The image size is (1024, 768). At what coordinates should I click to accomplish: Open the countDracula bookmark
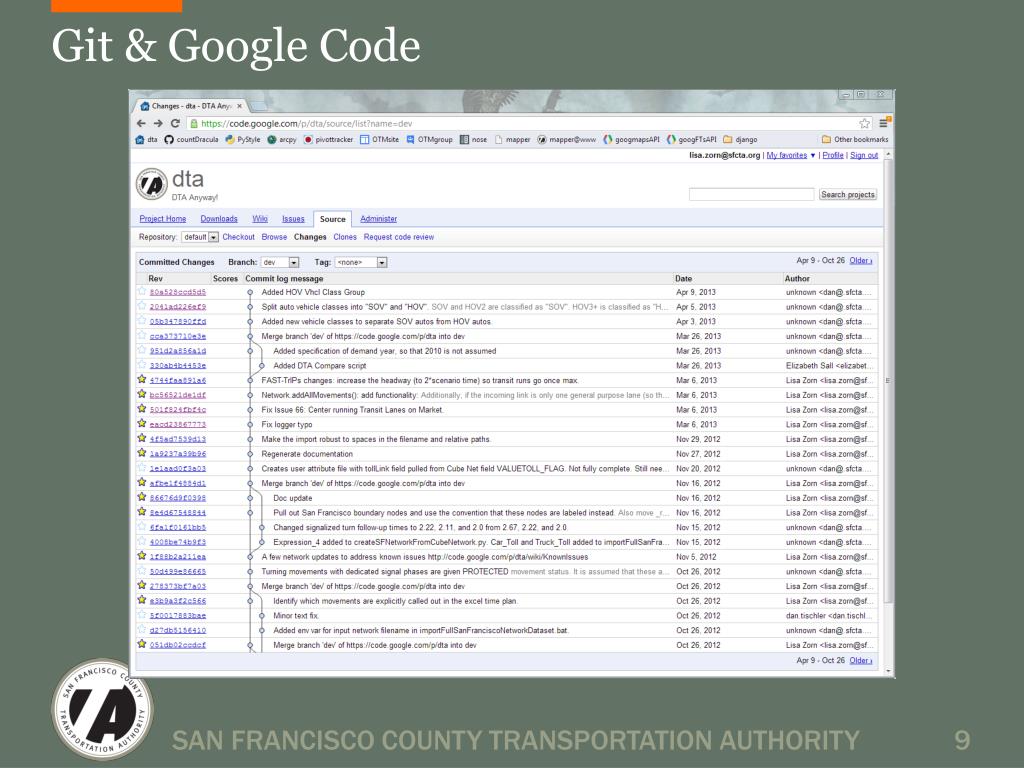[191, 139]
